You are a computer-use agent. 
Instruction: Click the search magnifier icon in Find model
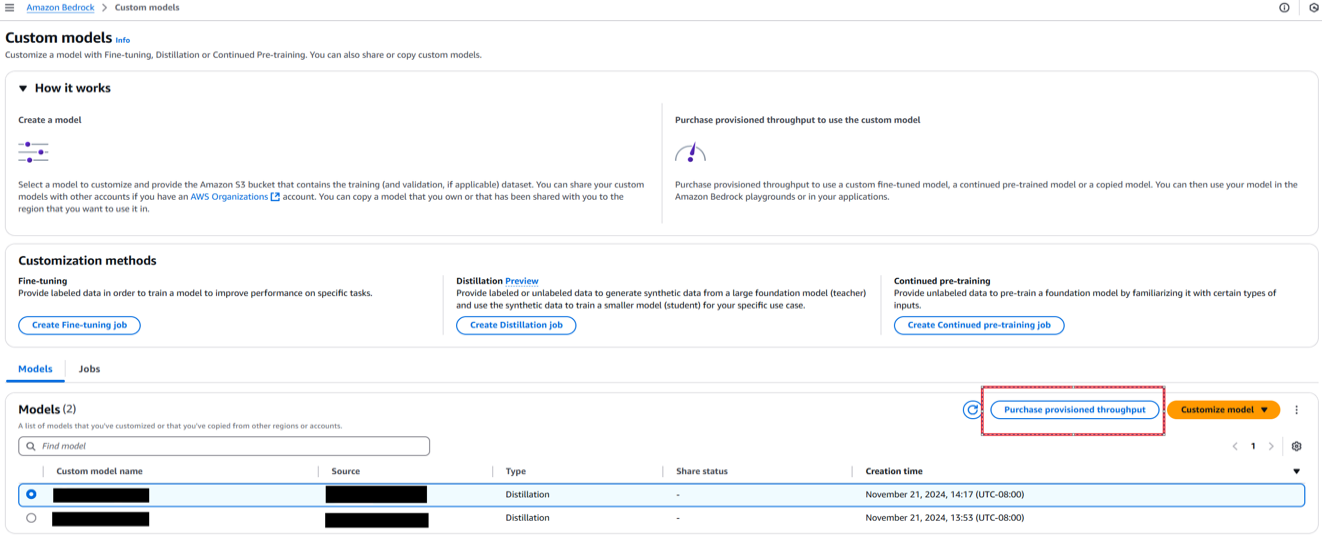point(31,446)
